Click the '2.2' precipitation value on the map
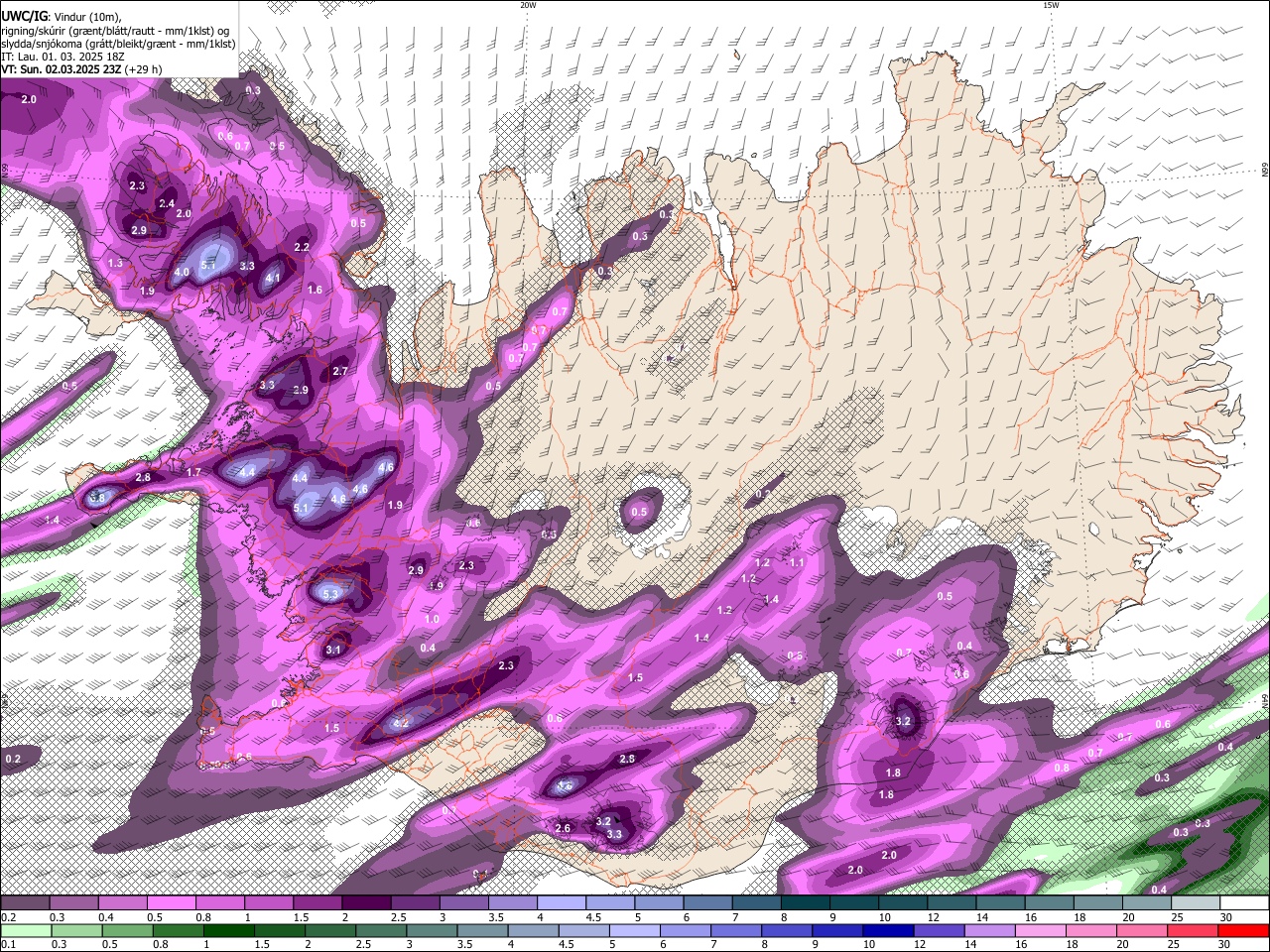The height and width of the screenshot is (952, 1270). 302,247
